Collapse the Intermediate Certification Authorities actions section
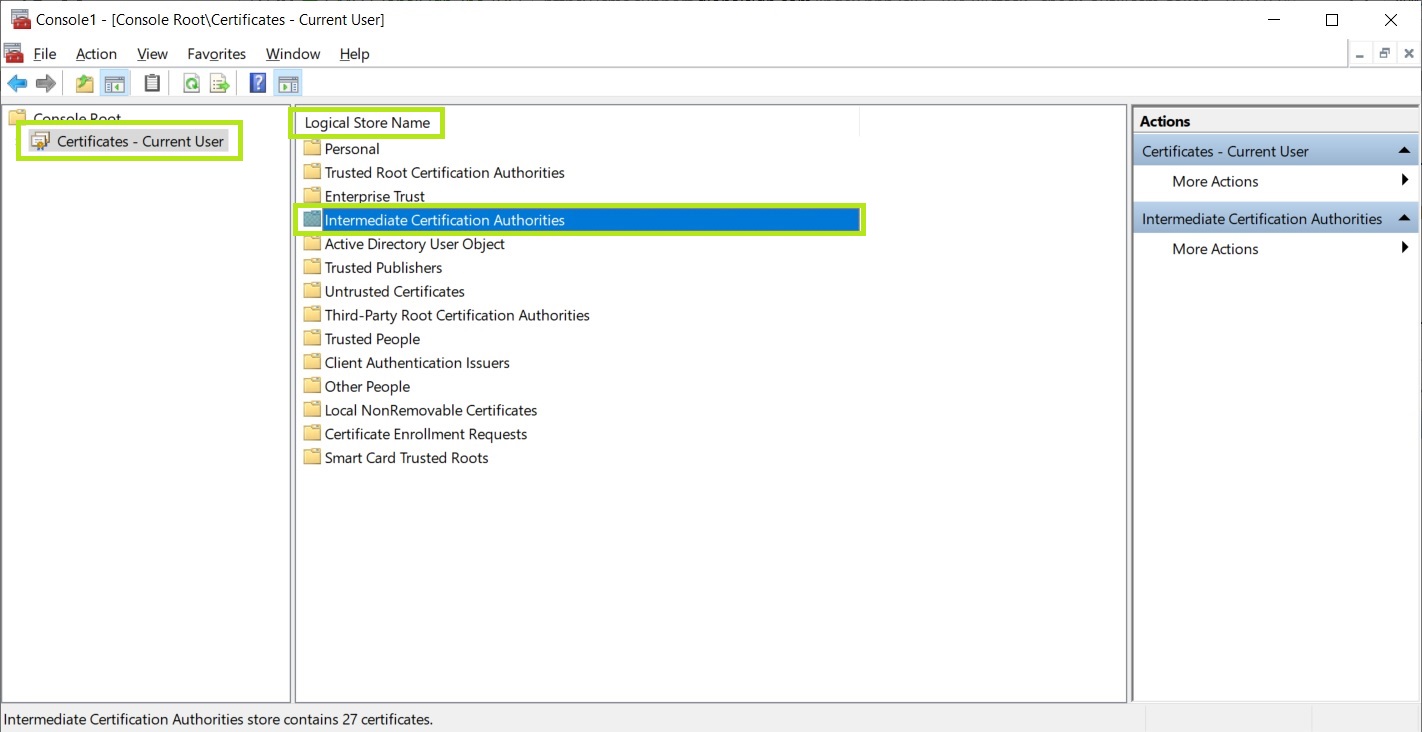Viewport: 1422px width, 732px height. click(1405, 219)
